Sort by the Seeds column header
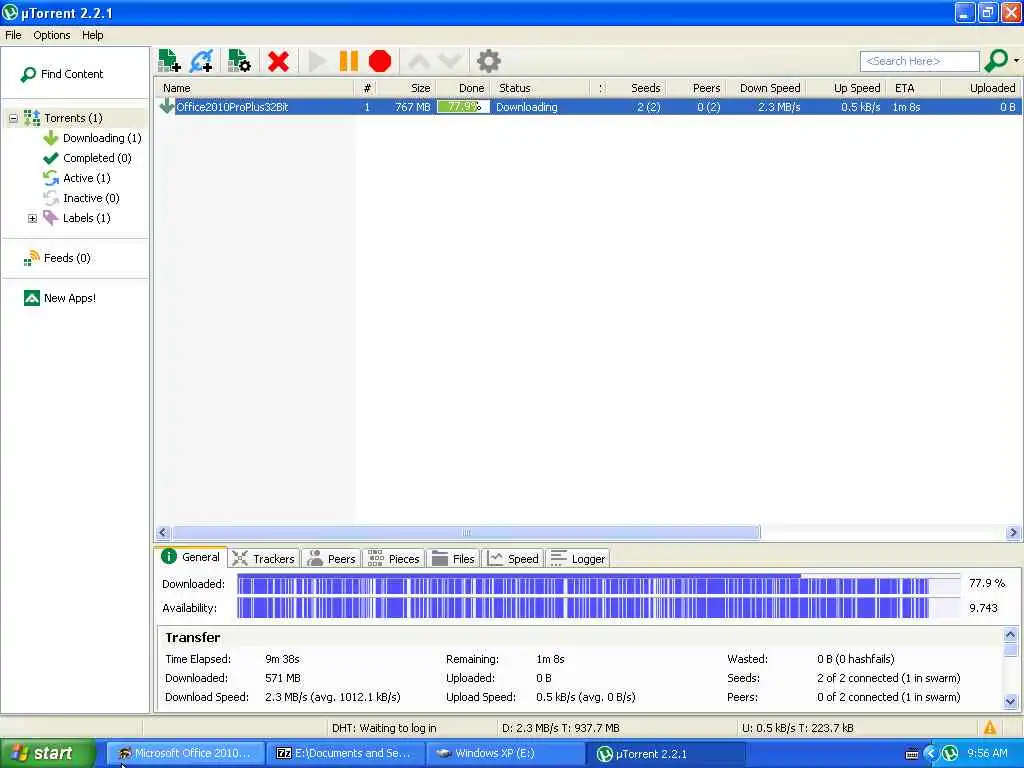This screenshot has width=1024, height=768. 637,88
